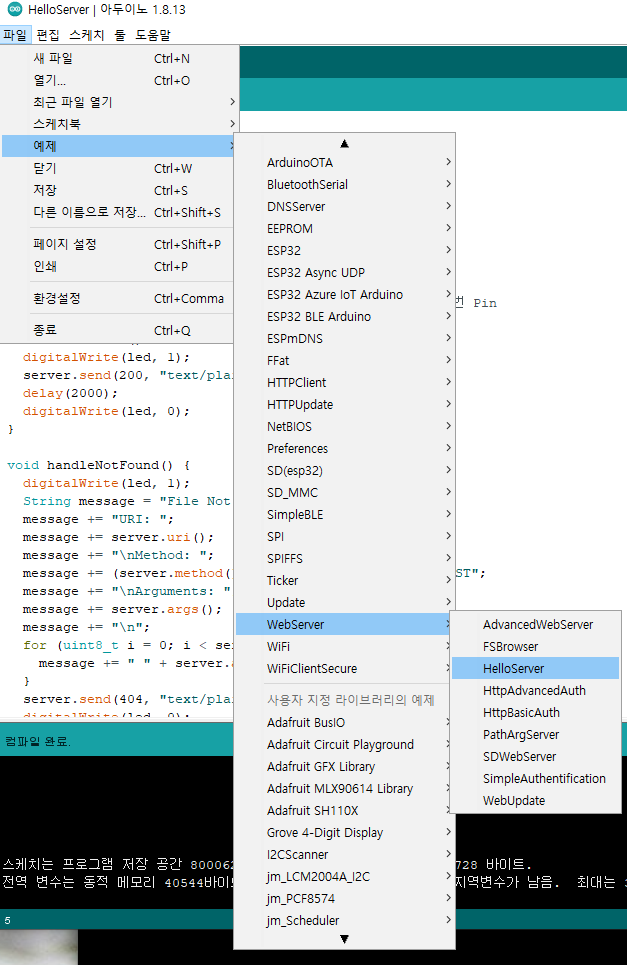Expand HTTPUpdate examples

(x=345, y=405)
